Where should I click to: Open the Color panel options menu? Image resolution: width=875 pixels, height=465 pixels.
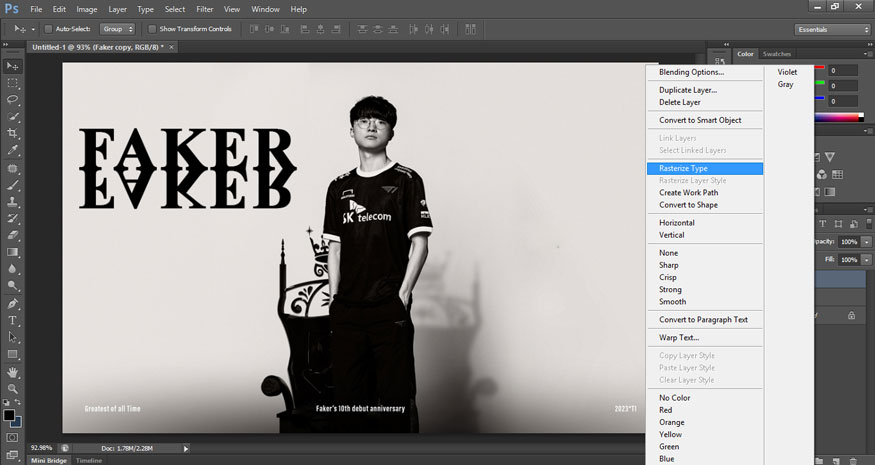(x=867, y=54)
